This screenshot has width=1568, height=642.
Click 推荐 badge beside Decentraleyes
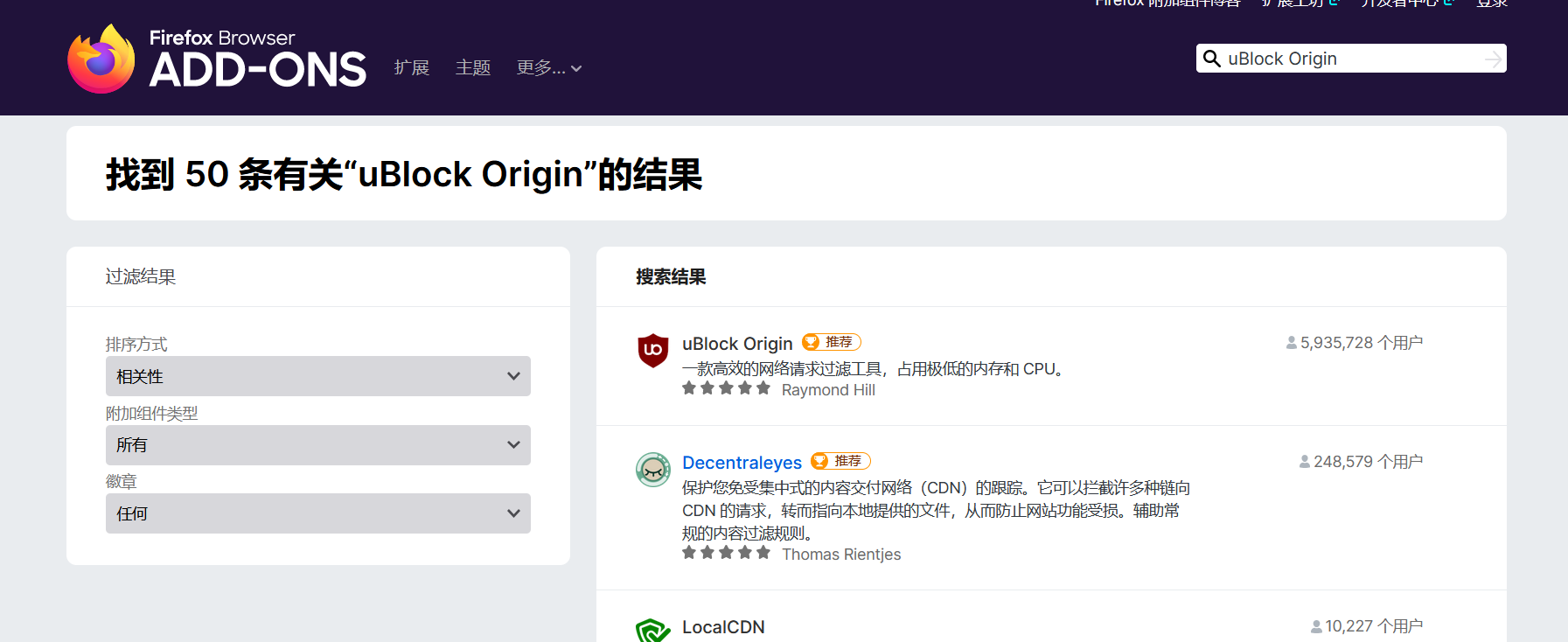(840, 461)
